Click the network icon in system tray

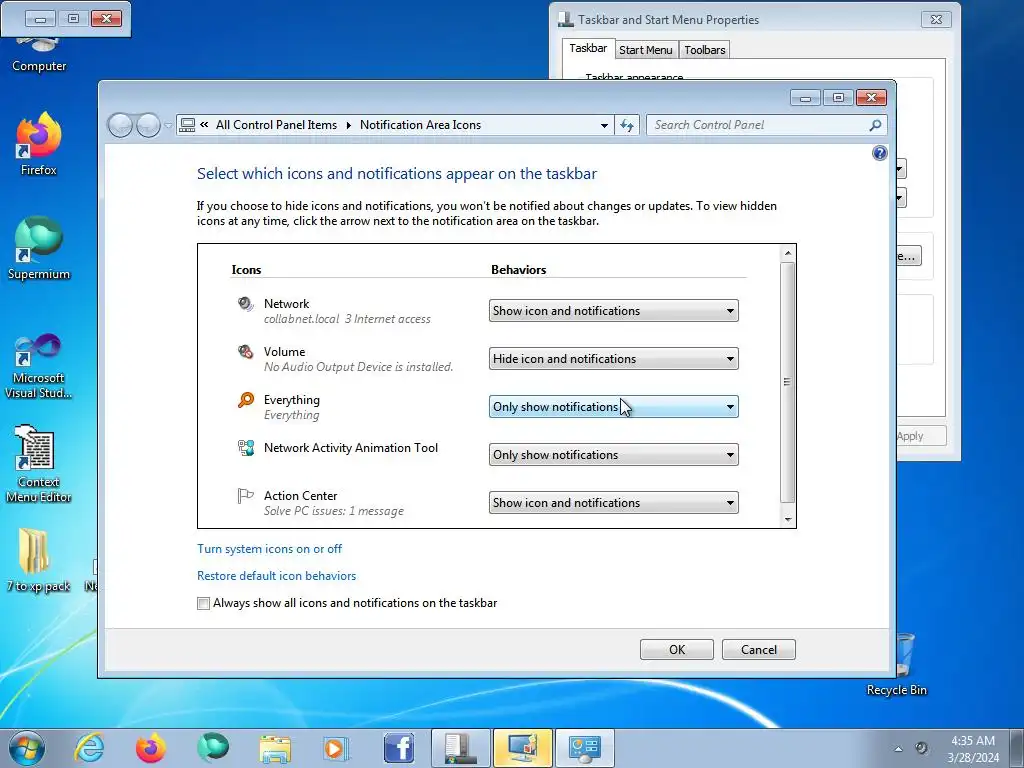[921, 749]
